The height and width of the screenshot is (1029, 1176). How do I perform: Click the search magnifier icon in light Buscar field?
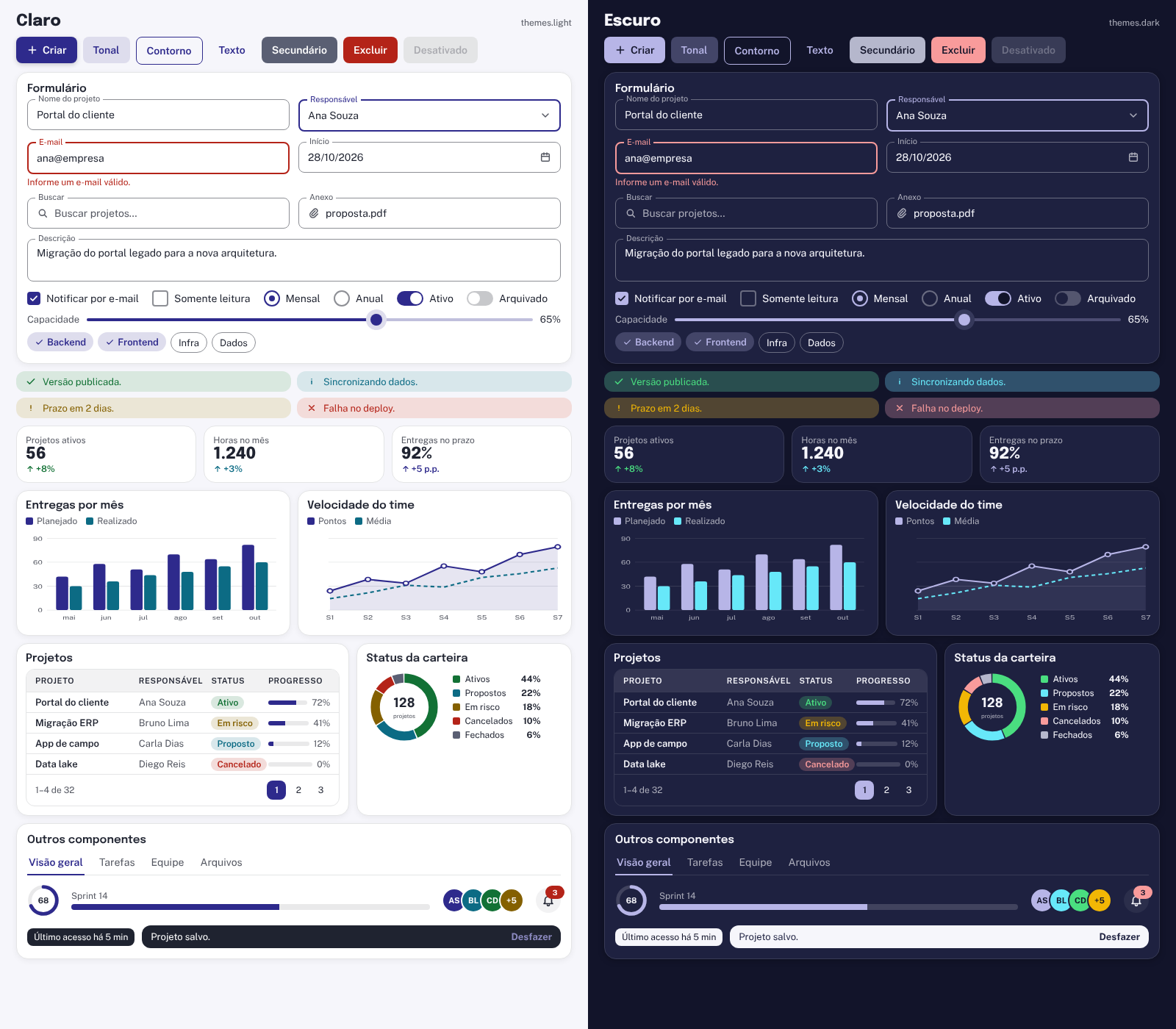(43, 213)
